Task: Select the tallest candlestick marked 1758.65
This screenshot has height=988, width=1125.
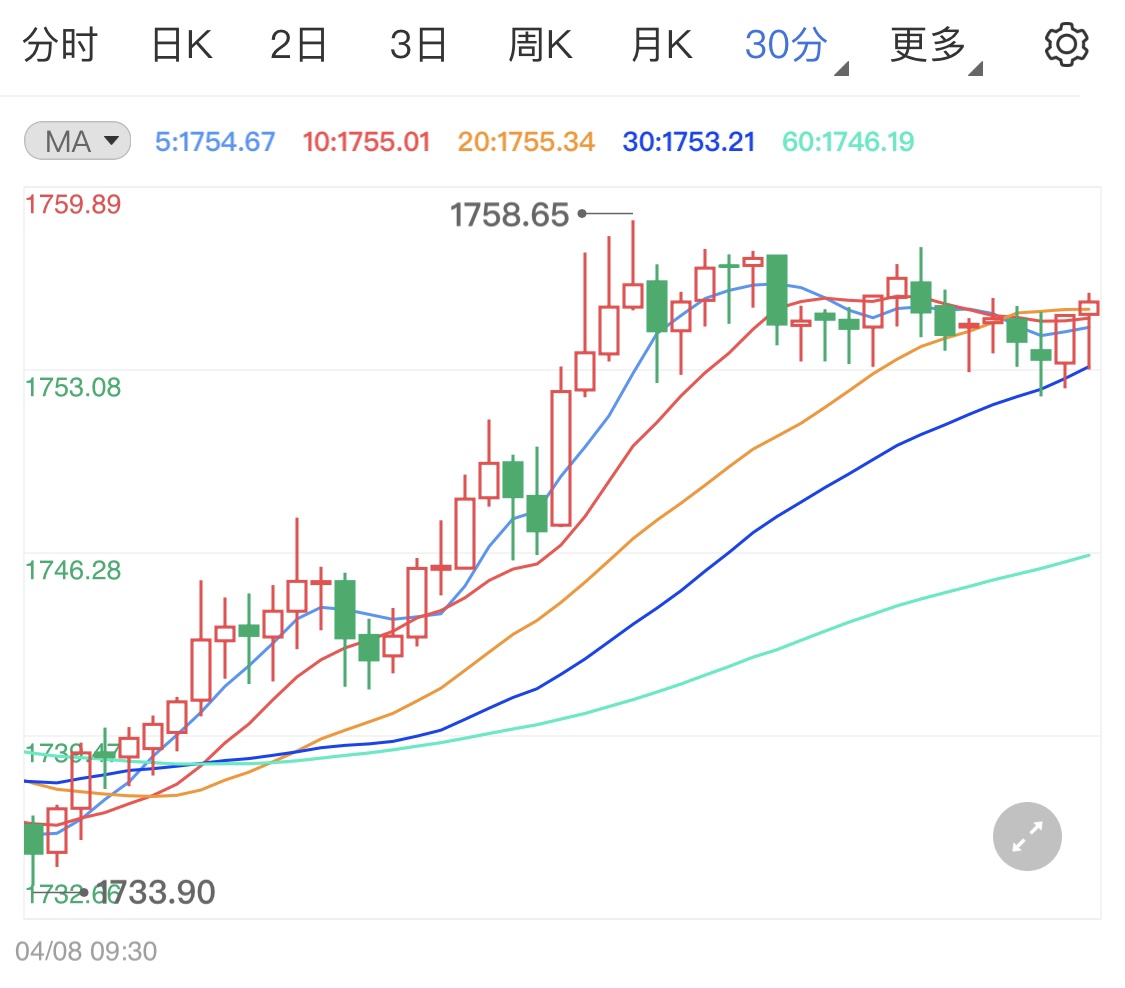Action: click(633, 265)
